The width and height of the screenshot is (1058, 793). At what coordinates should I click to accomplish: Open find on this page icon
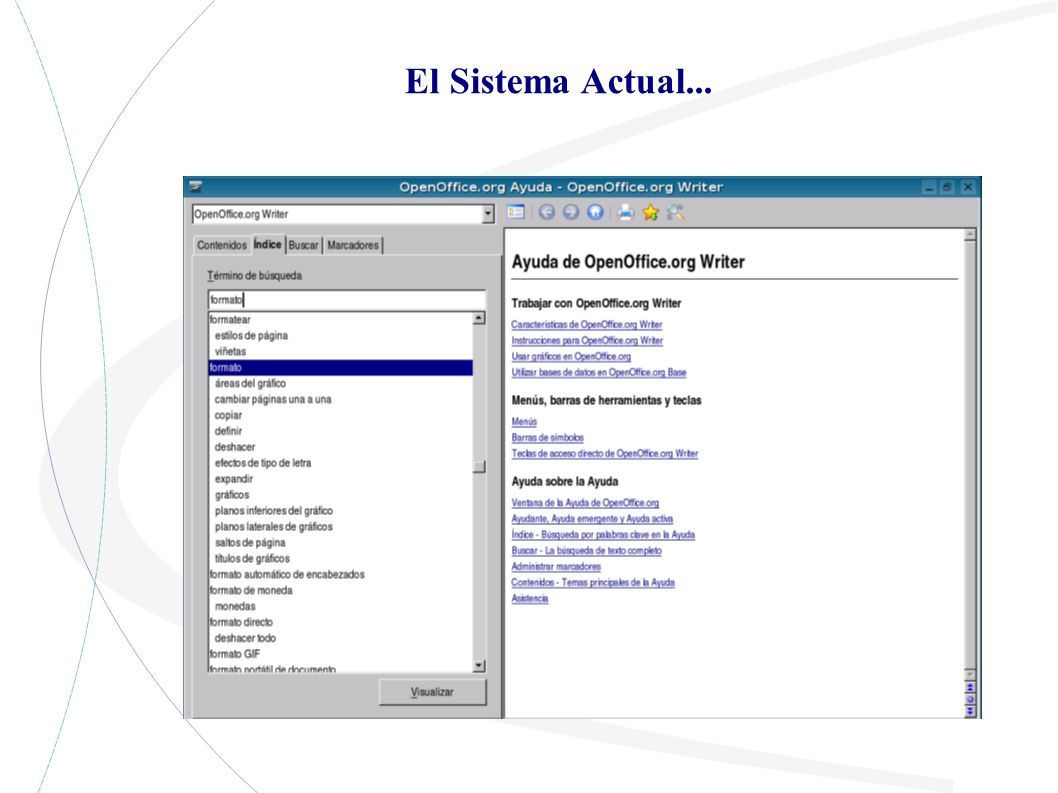675,212
